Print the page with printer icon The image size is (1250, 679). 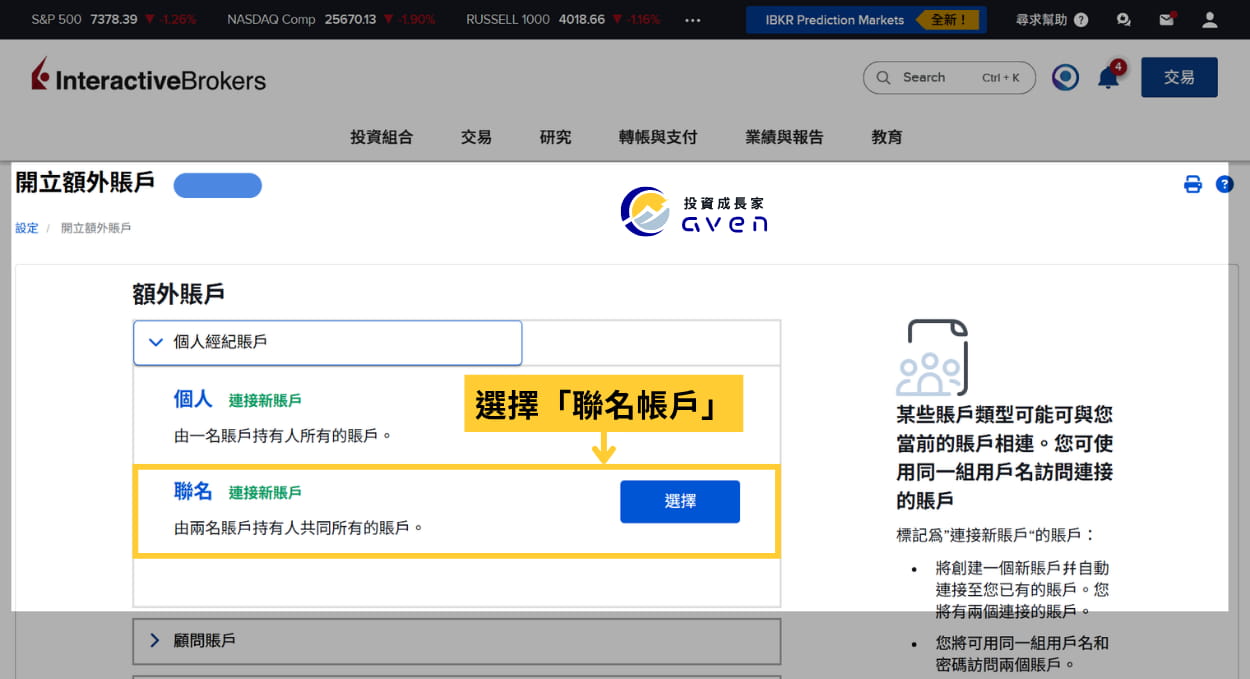pos(1193,184)
